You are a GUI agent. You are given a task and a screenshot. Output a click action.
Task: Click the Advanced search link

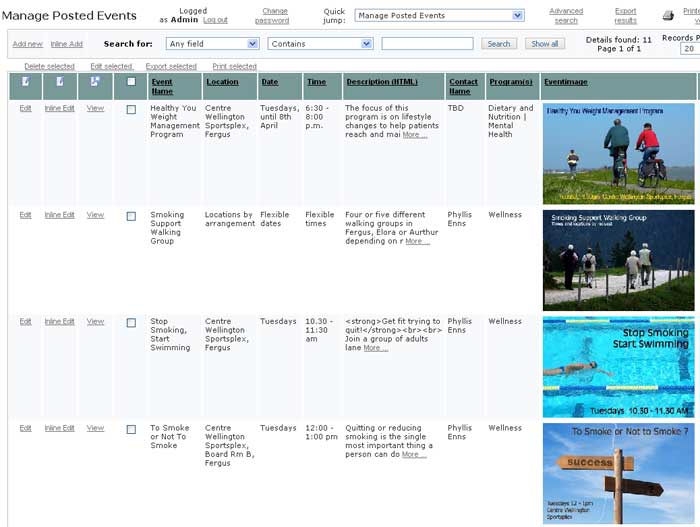tap(566, 16)
